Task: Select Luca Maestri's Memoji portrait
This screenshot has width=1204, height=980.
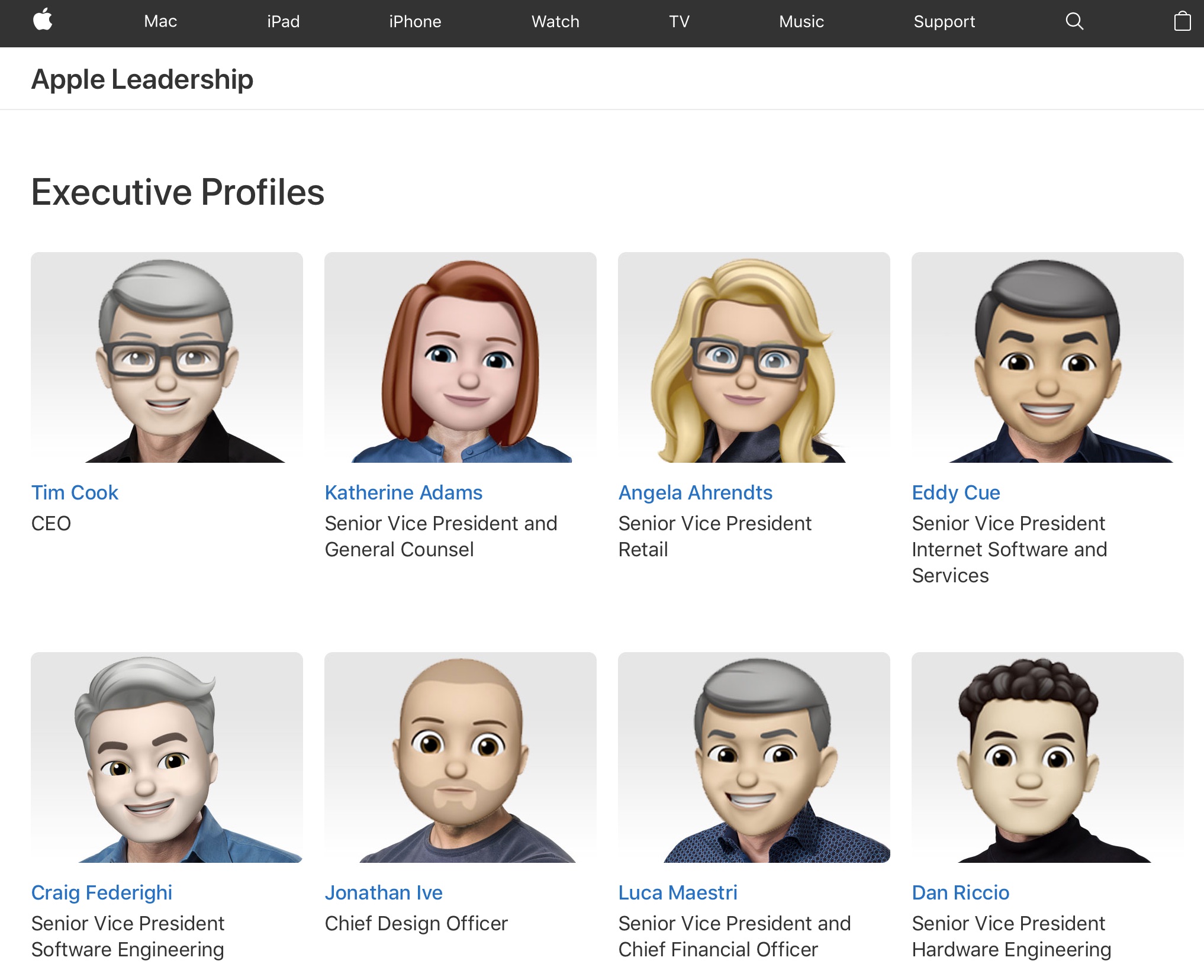Action: (754, 757)
